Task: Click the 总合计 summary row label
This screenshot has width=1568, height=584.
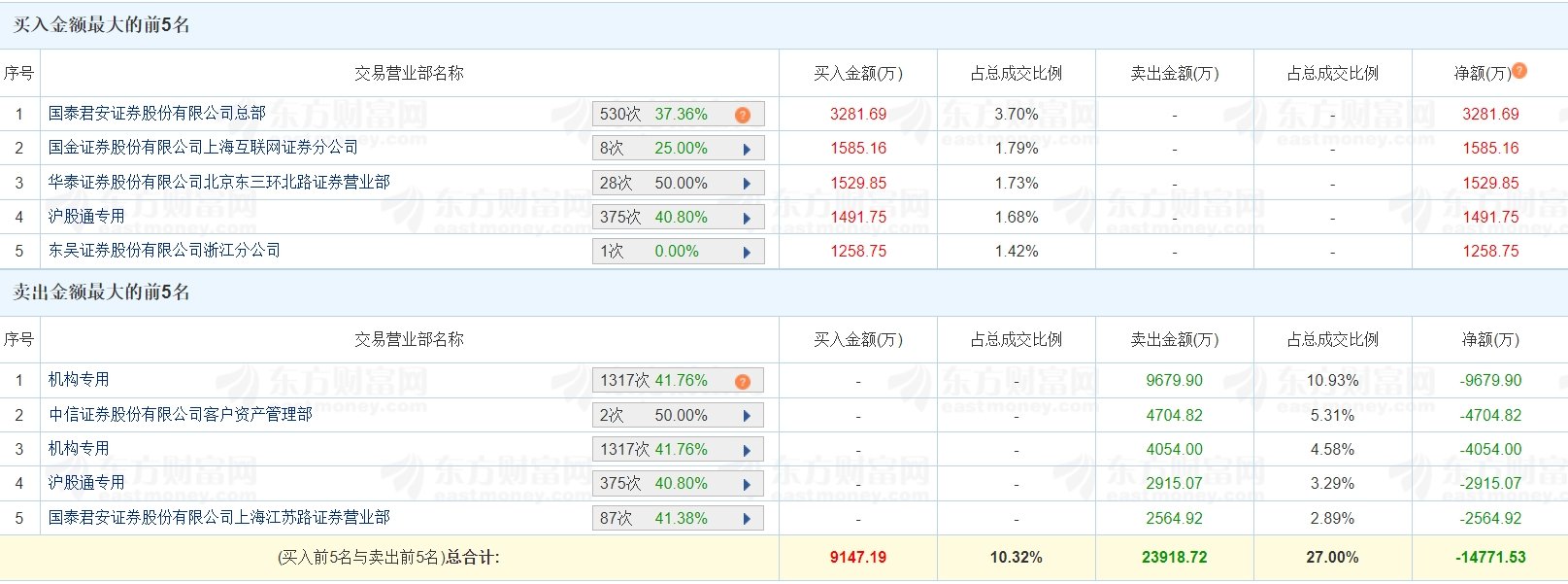Action: [388, 558]
